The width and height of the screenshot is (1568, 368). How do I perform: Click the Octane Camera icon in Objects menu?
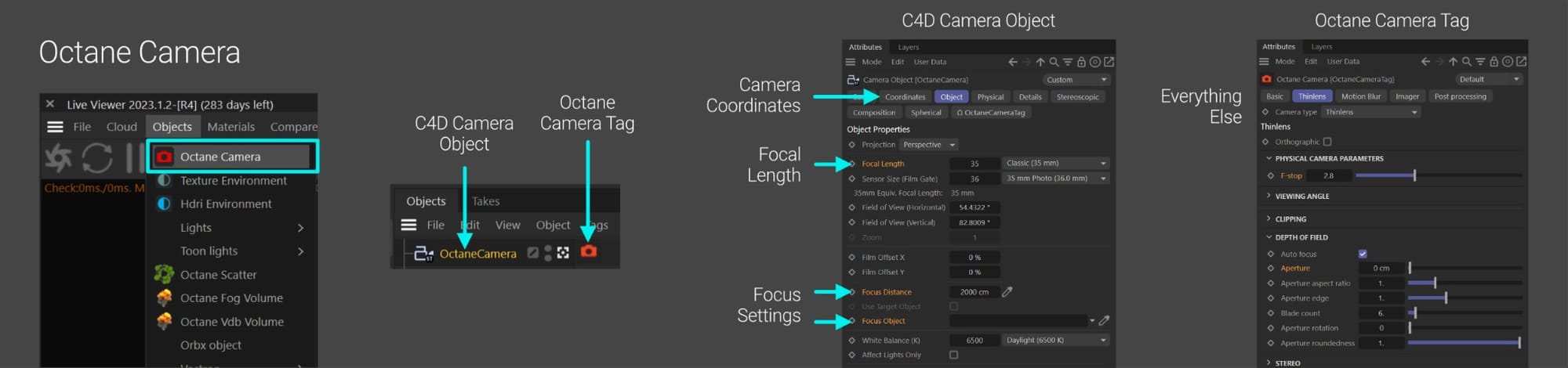coord(164,157)
